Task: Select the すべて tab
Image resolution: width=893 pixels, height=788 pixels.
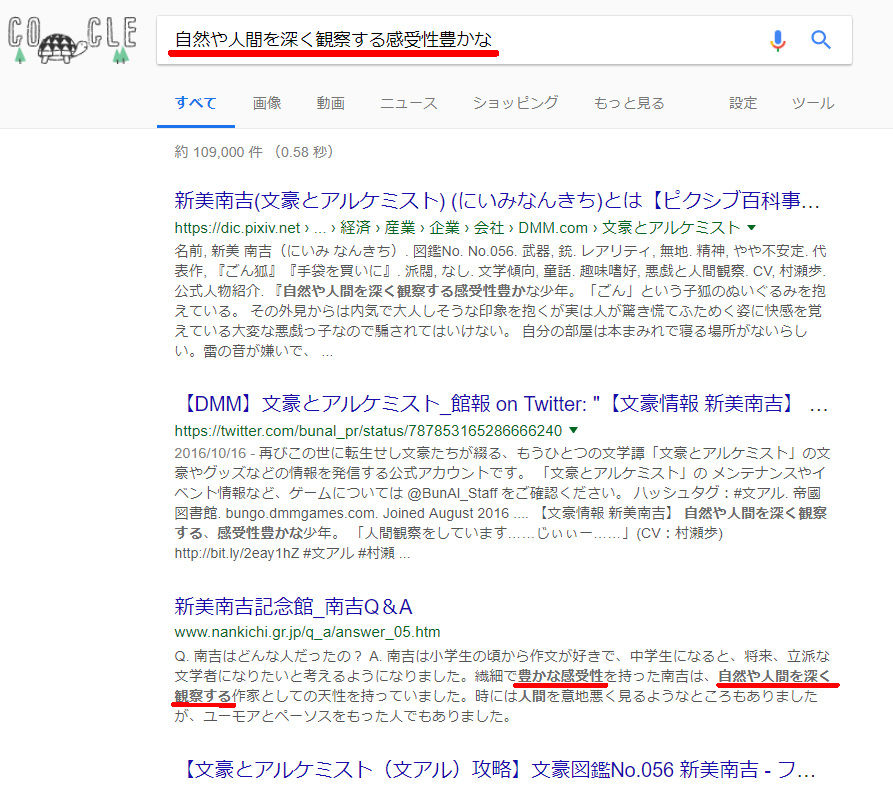Action: (195, 103)
